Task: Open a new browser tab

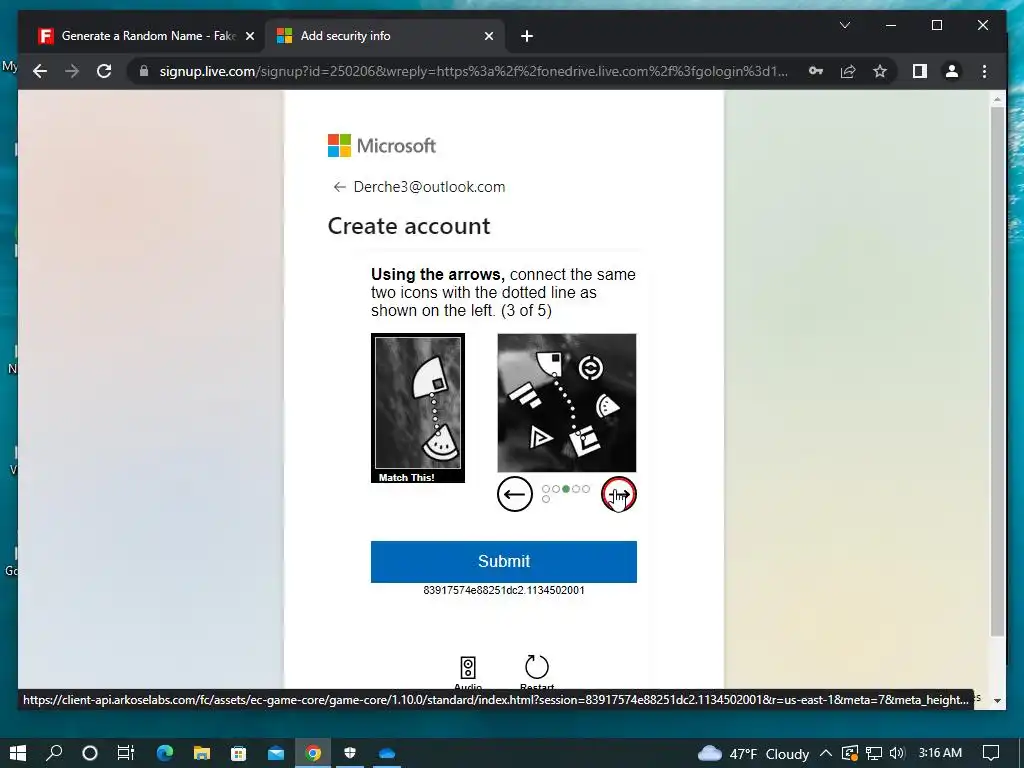Action: point(526,36)
